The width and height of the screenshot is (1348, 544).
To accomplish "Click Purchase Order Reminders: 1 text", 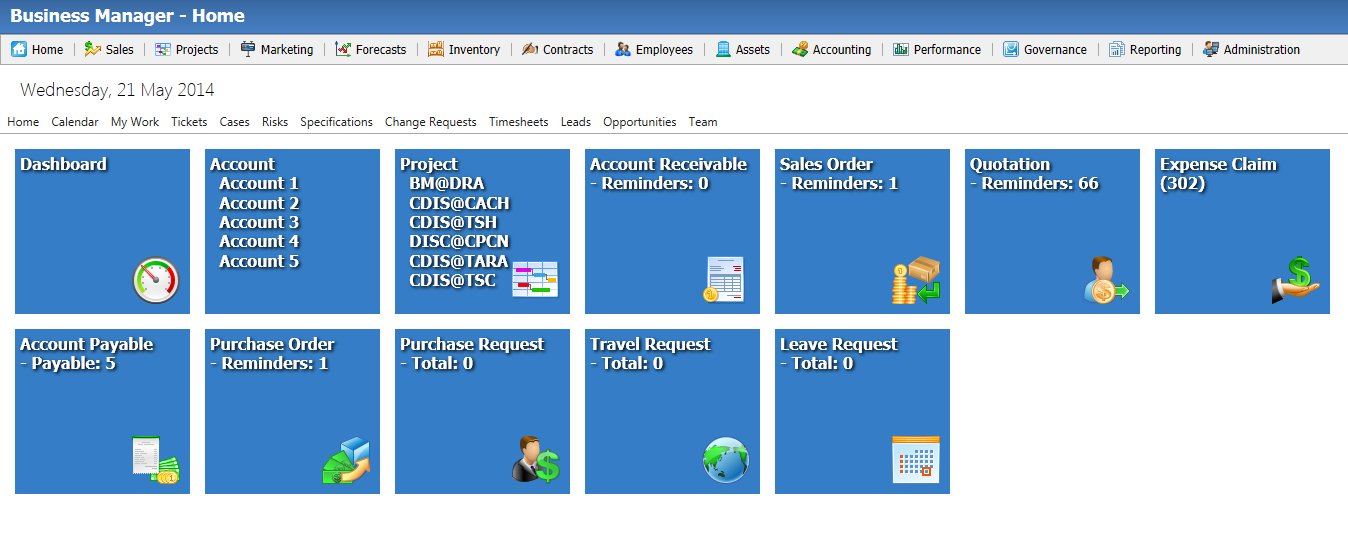I will 269,364.
